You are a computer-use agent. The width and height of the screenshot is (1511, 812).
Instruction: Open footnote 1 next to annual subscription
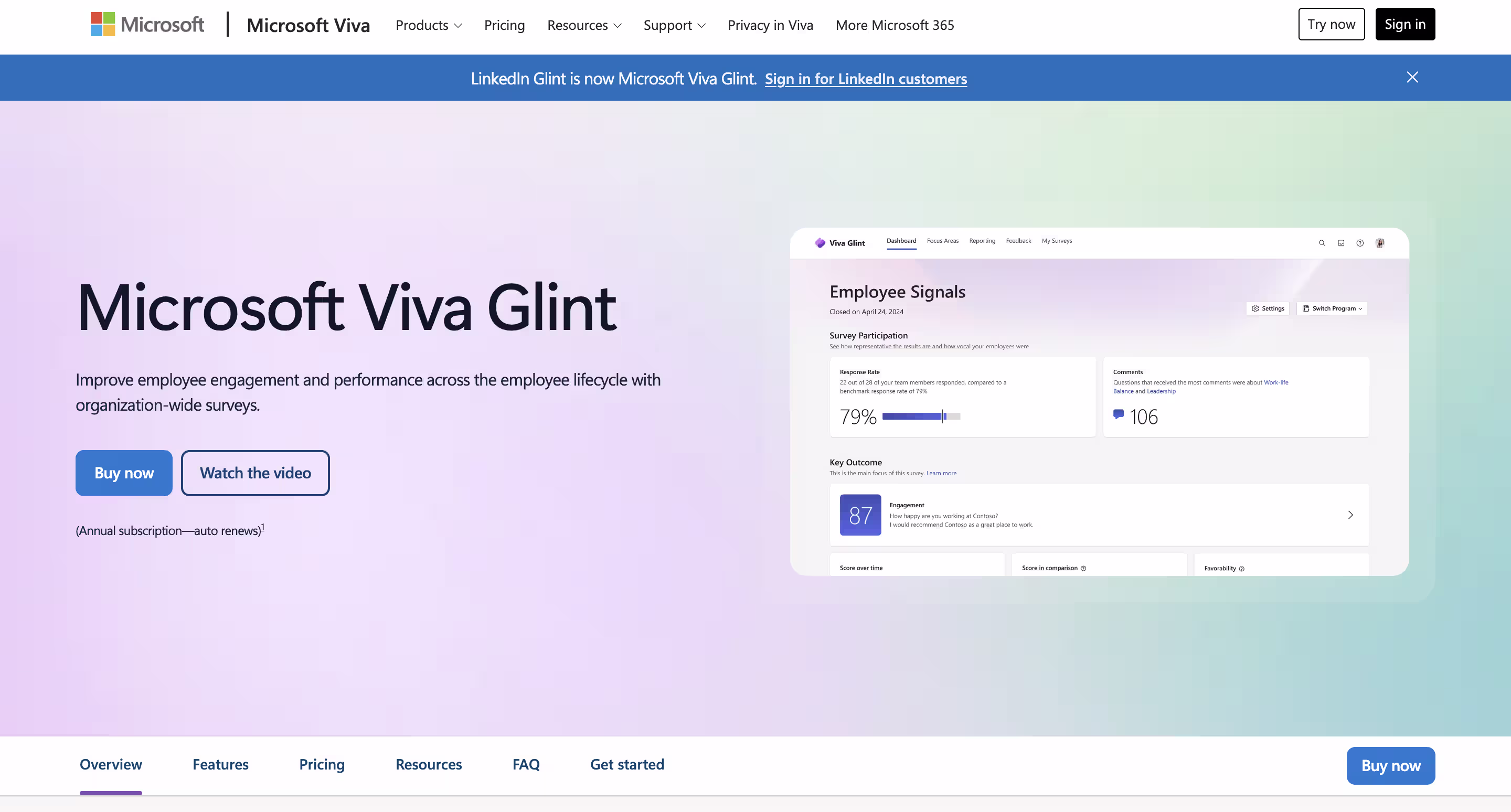tap(263, 527)
